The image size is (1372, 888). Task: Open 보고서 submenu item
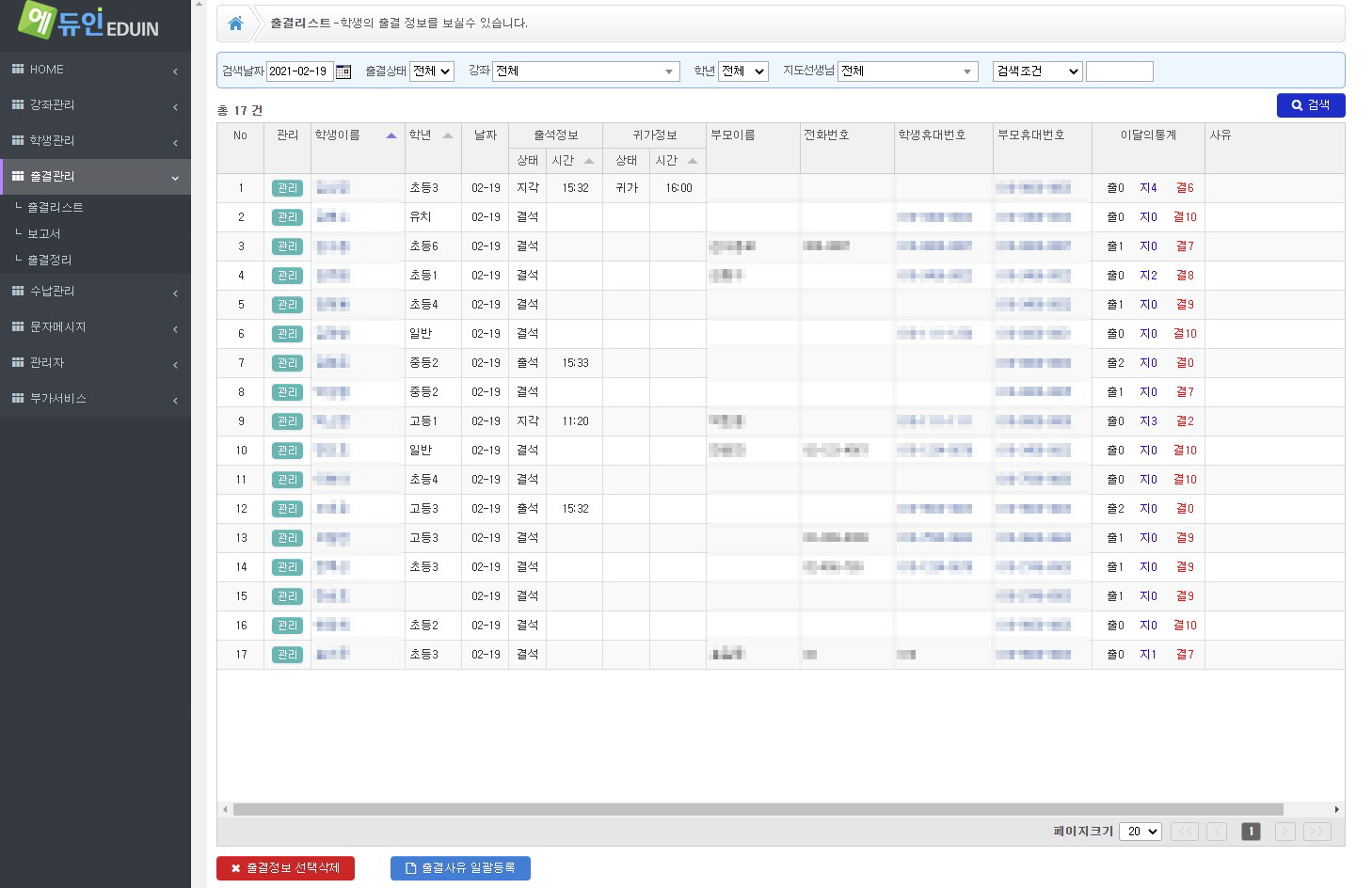pos(44,233)
